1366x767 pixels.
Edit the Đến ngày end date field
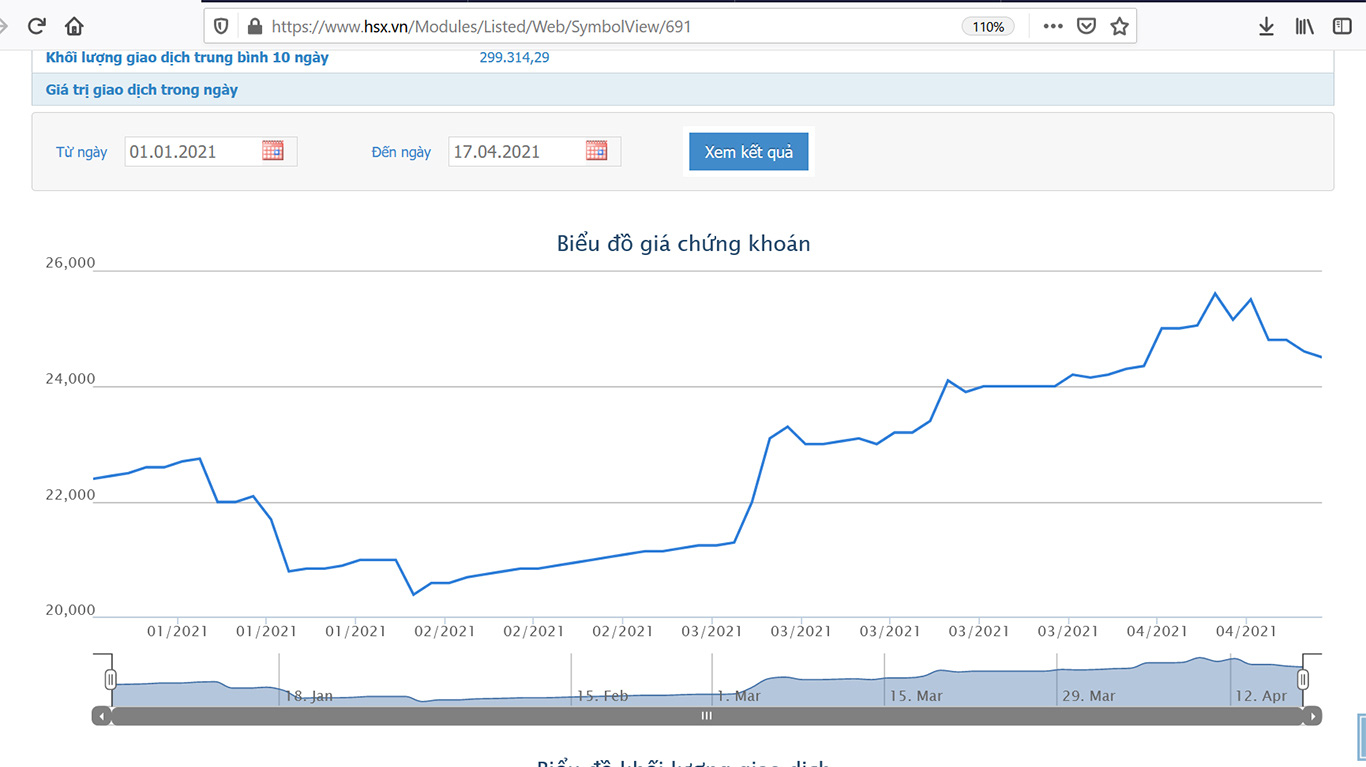515,152
